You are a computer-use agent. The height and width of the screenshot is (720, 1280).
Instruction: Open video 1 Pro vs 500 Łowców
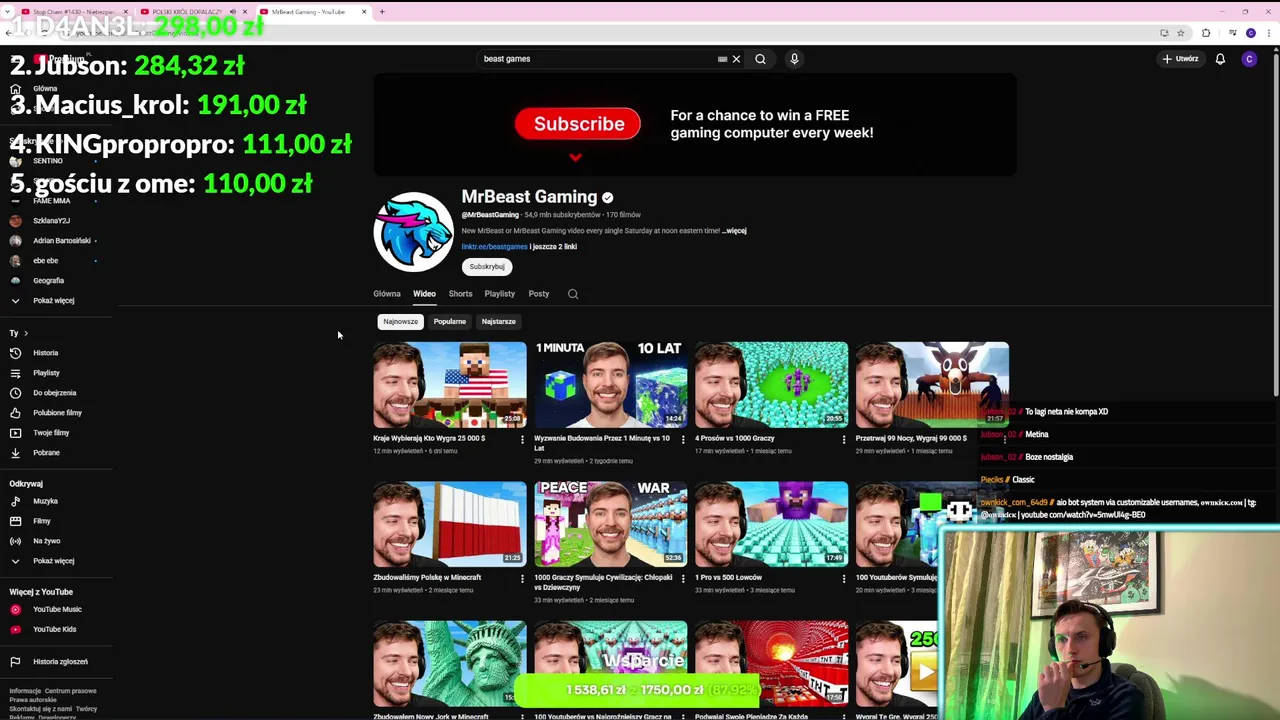[x=771, y=524]
